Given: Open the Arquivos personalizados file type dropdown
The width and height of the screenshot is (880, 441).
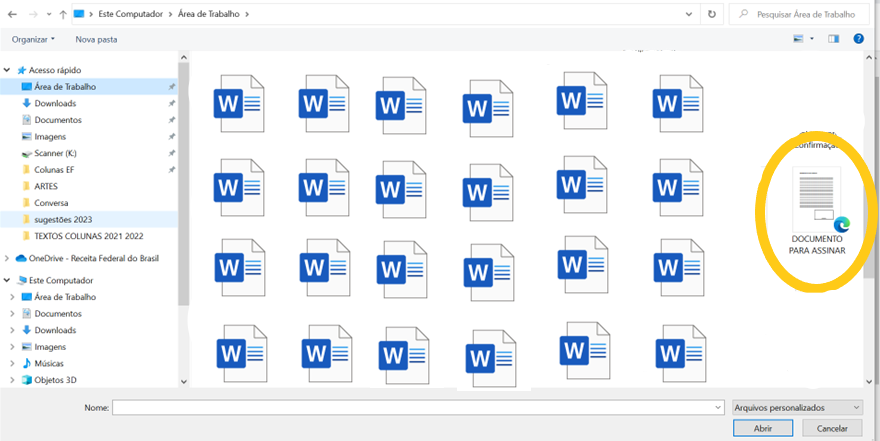Looking at the screenshot, I should [796, 408].
